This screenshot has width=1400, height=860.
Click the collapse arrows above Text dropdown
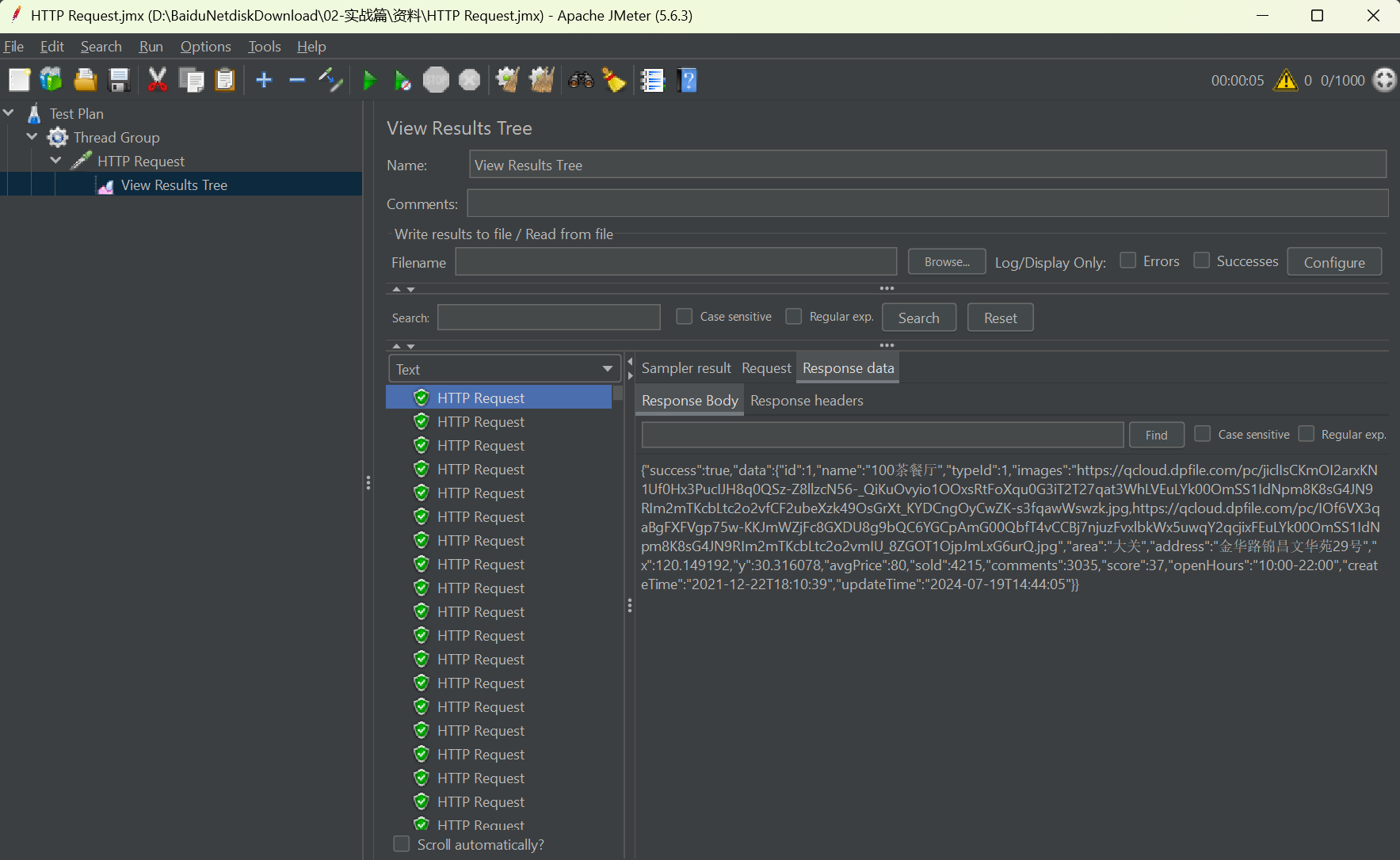pos(403,346)
